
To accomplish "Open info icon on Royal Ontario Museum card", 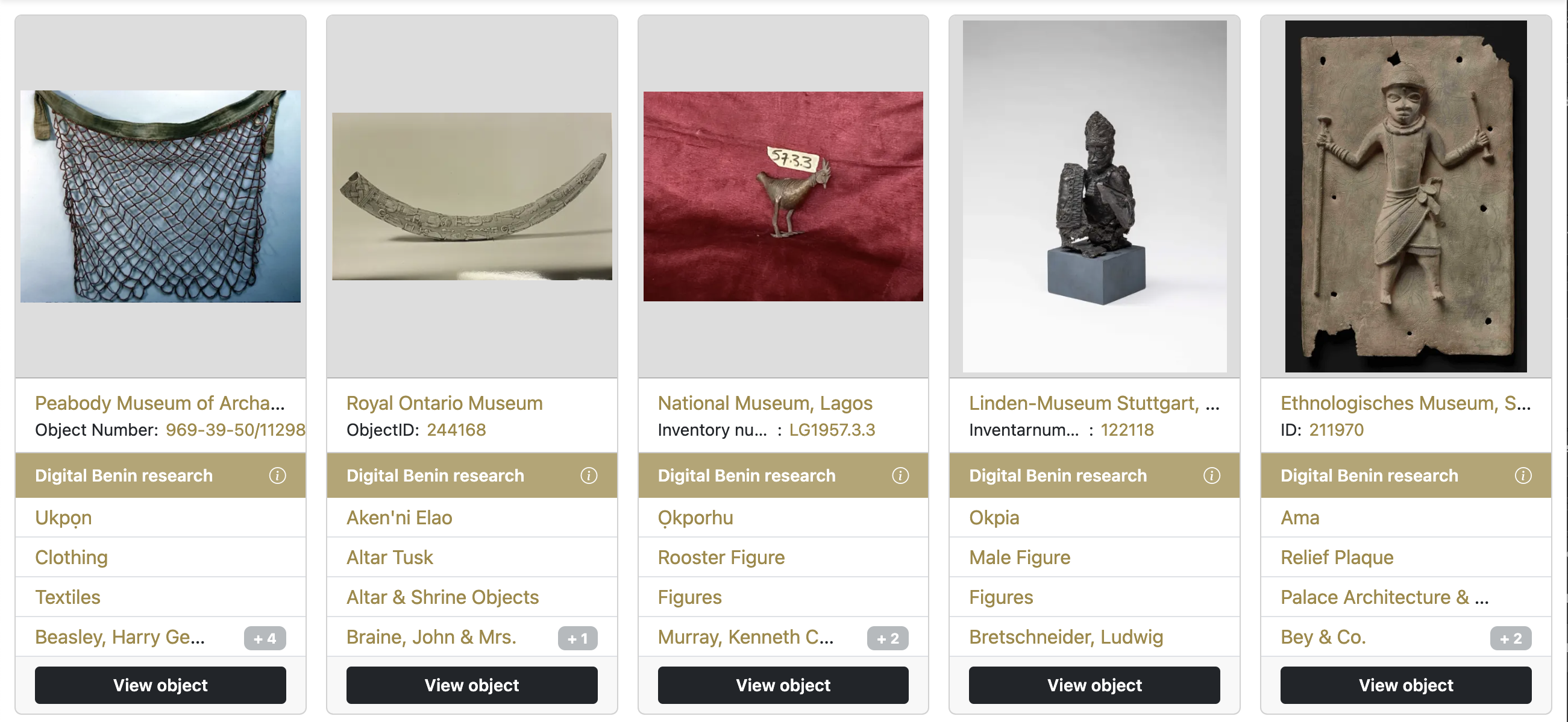I will 589,476.
